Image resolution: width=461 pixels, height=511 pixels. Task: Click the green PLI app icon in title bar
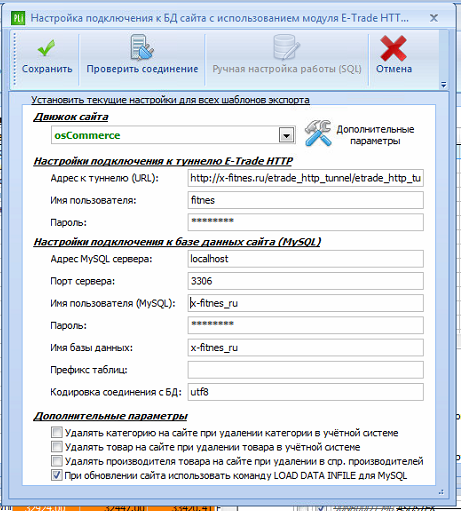pos(18,18)
